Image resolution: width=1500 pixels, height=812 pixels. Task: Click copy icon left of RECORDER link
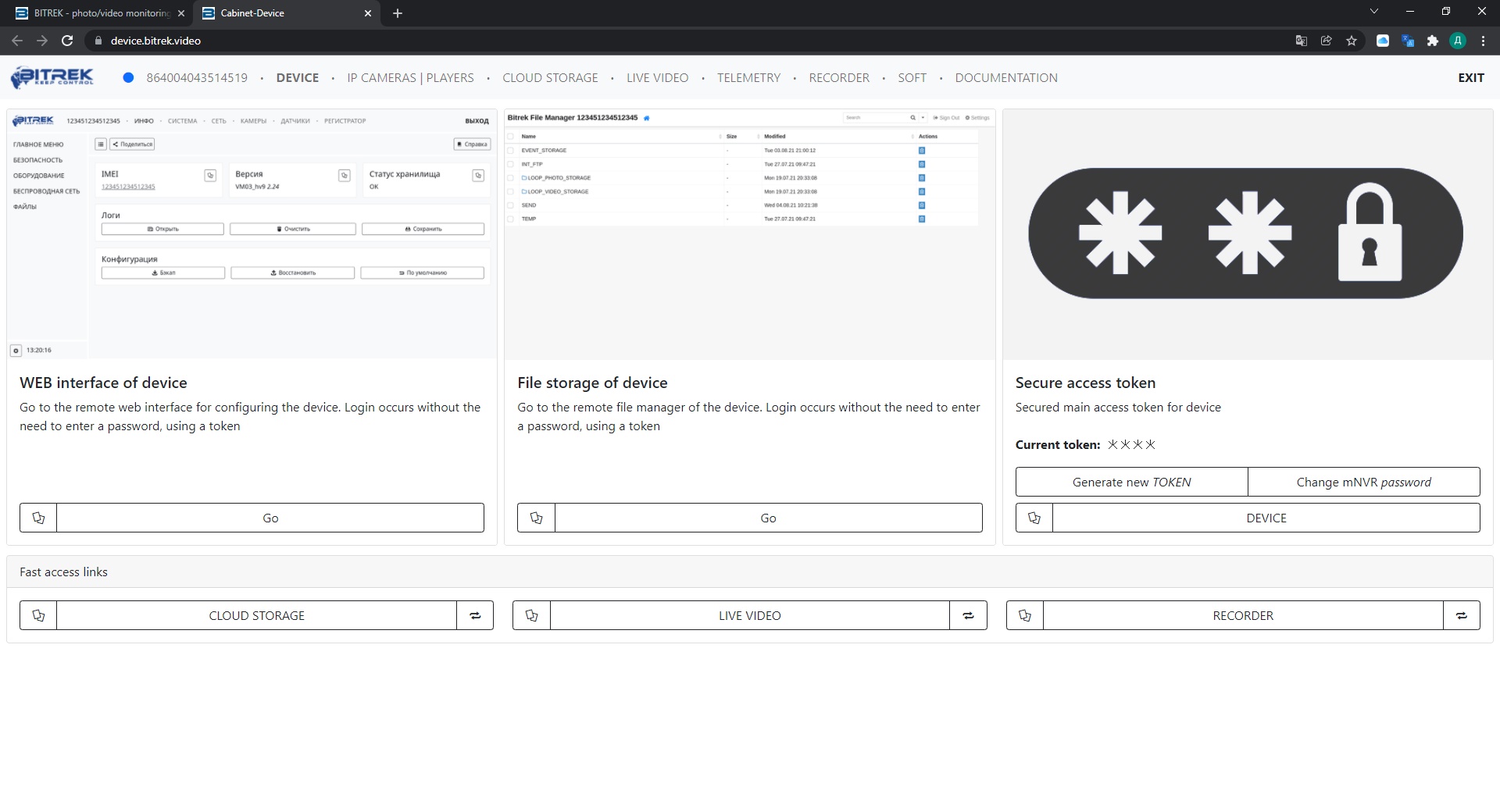coord(1025,615)
